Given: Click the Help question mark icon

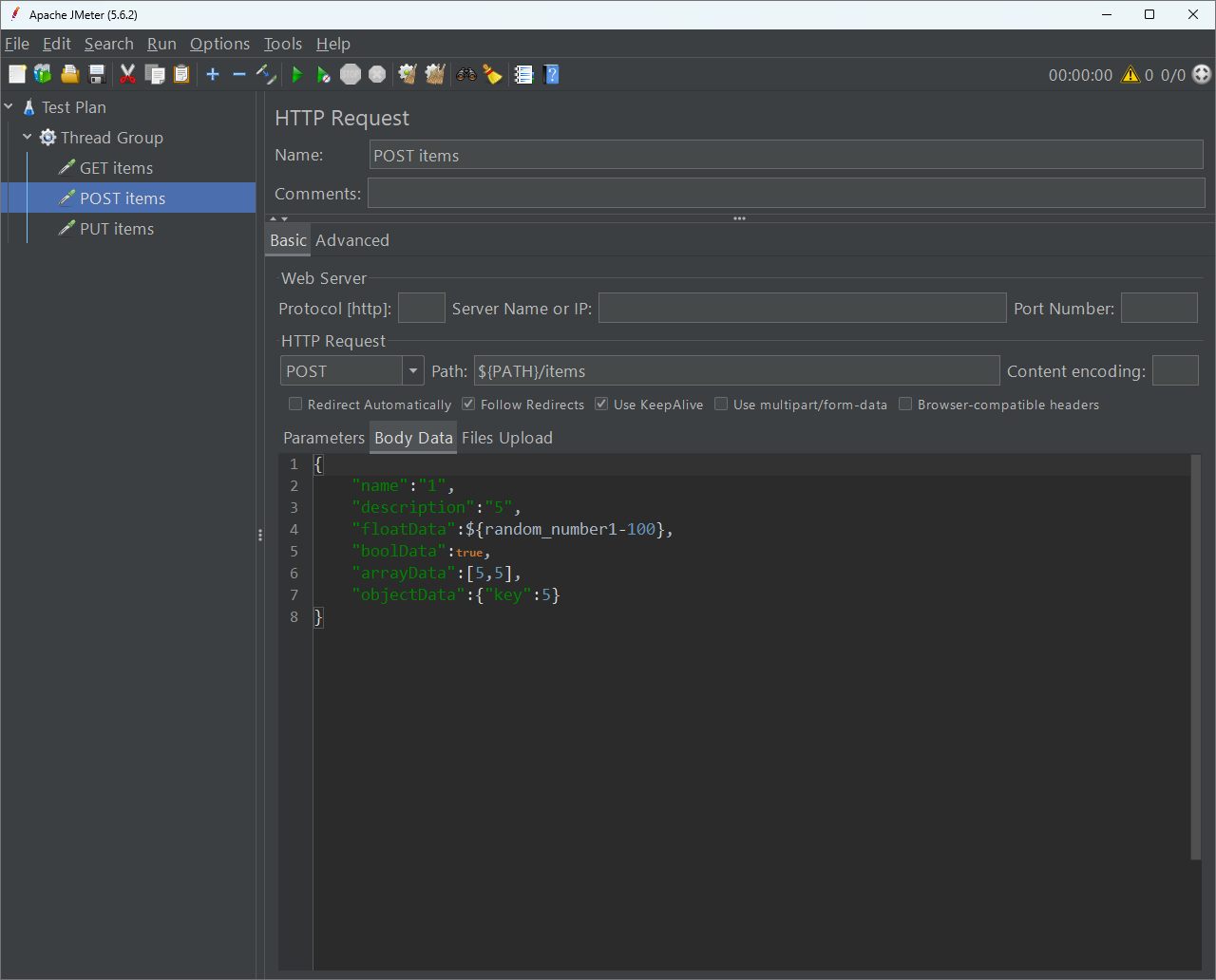Looking at the screenshot, I should [x=551, y=75].
